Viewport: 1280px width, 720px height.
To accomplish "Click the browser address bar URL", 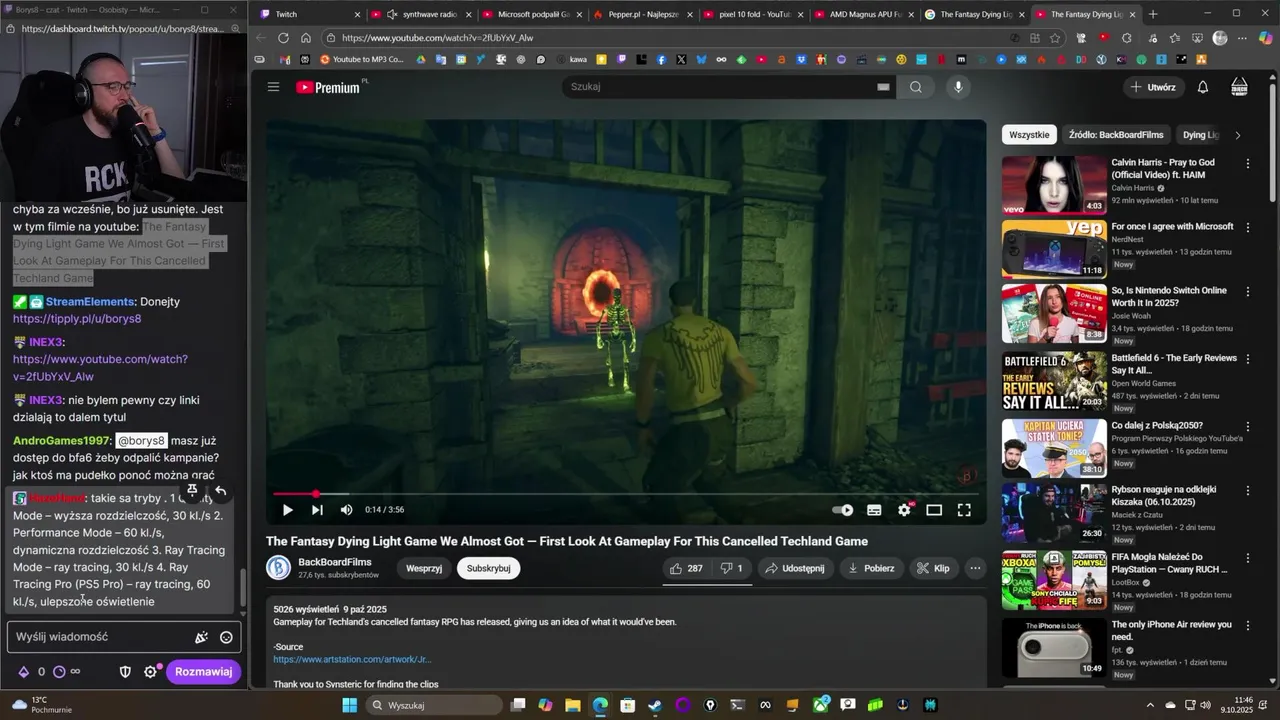I will pyautogui.click(x=437, y=38).
